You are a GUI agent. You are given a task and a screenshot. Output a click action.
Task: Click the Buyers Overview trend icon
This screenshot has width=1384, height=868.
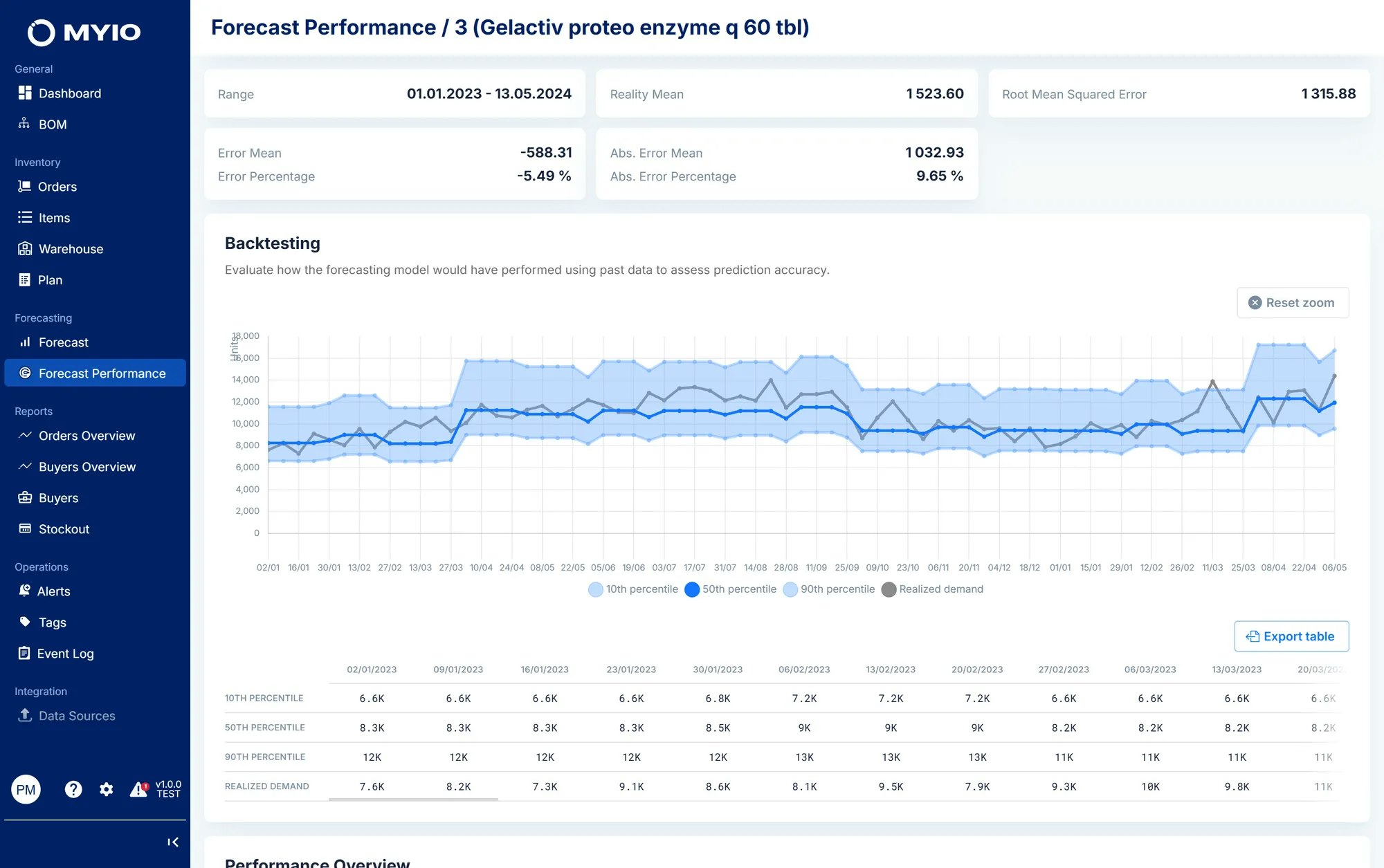[x=25, y=466]
